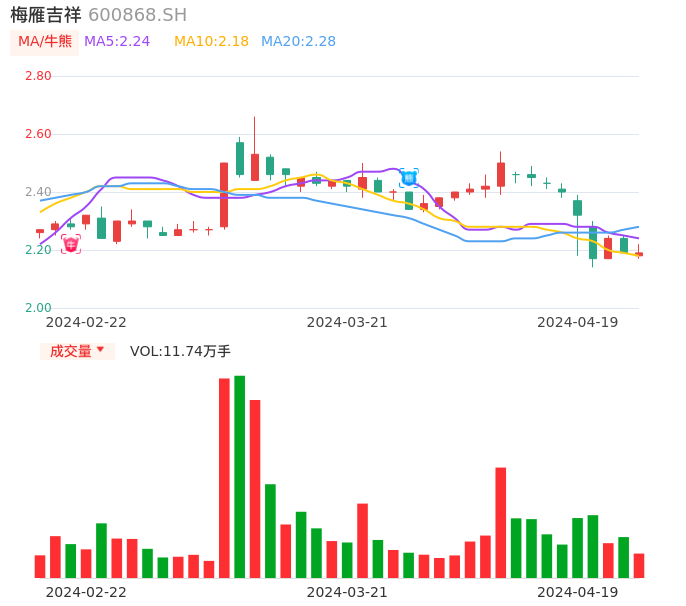The width and height of the screenshot is (686, 606).
Task: Click the tallest green volume bar
Action: pos(239,476)
